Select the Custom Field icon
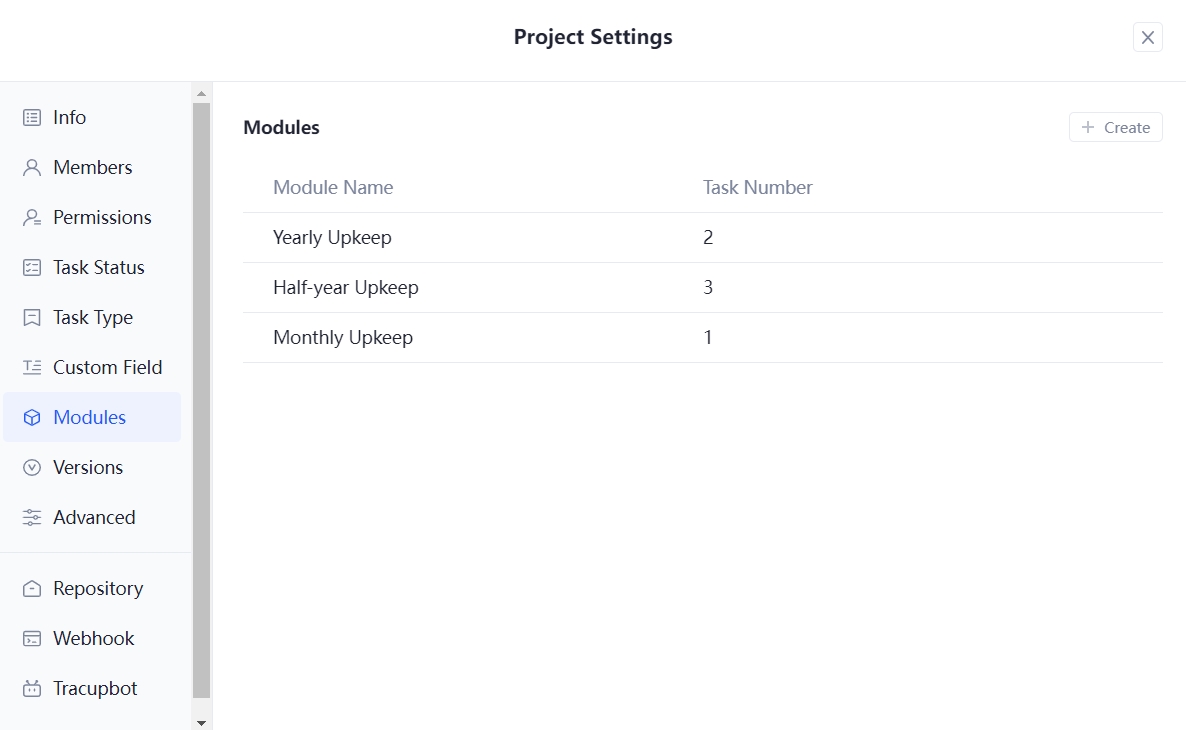1186x730 pixels. pos(31,367)
